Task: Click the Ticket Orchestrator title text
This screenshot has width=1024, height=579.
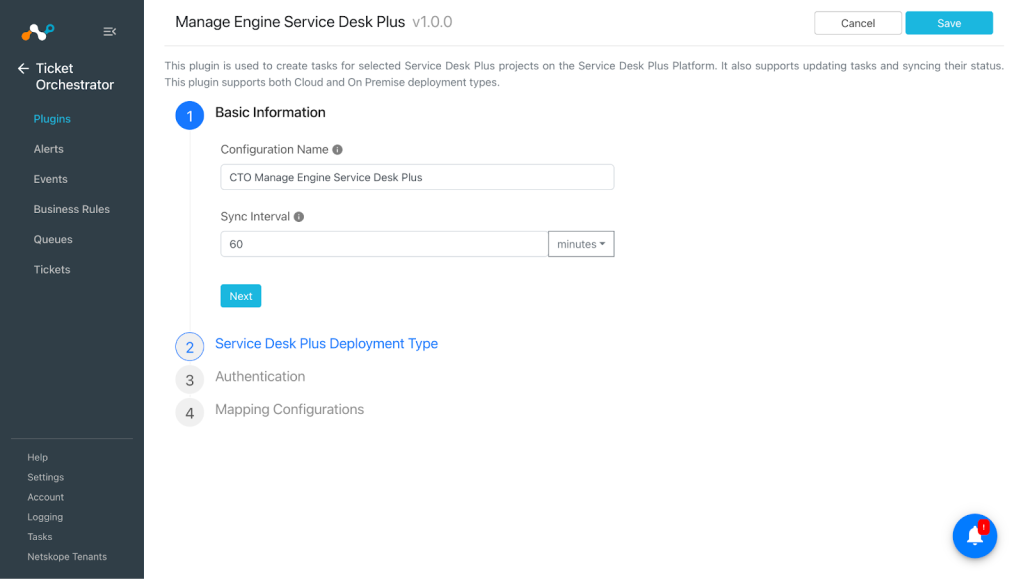Action: tap(74, 76)
